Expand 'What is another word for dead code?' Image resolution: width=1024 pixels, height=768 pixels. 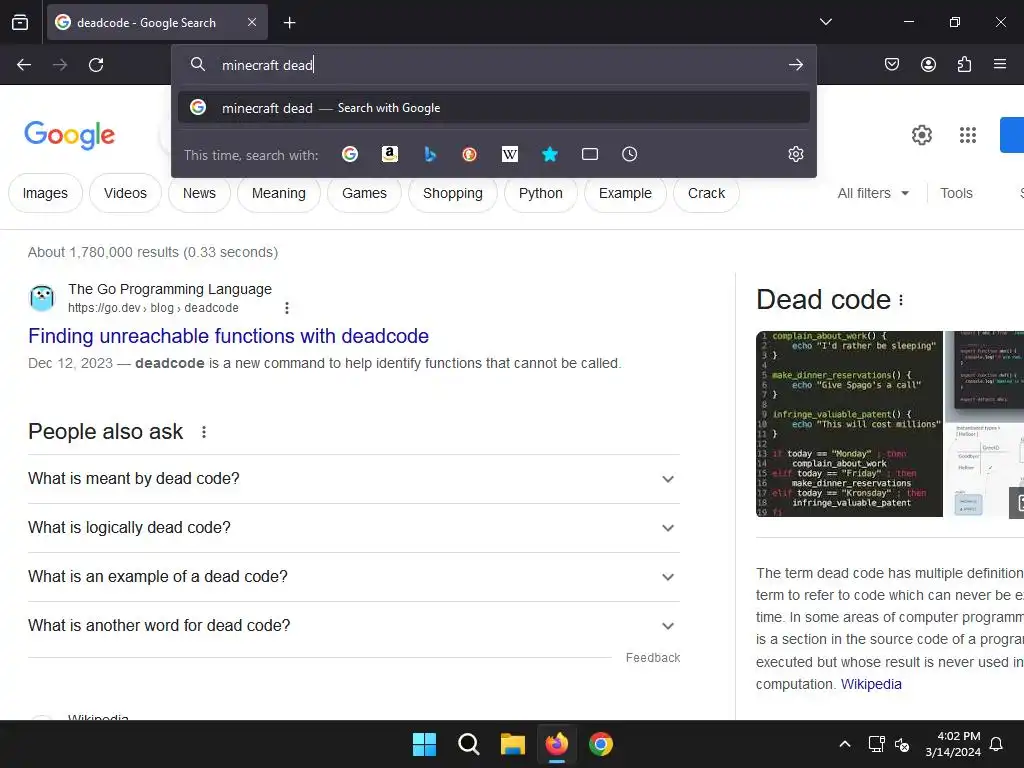[354, 626]
